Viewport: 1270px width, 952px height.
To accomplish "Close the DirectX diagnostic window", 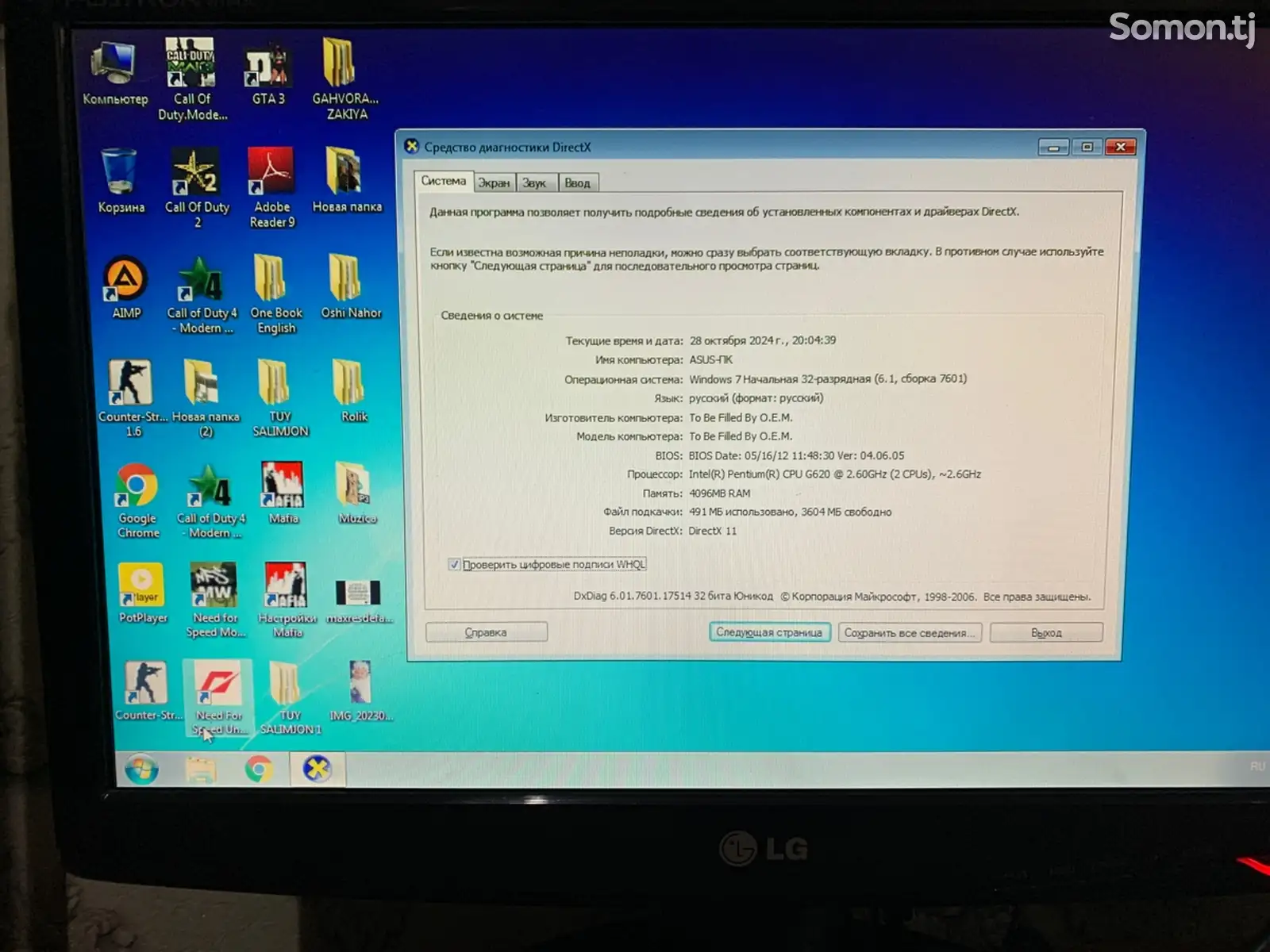I will 1121,147.
